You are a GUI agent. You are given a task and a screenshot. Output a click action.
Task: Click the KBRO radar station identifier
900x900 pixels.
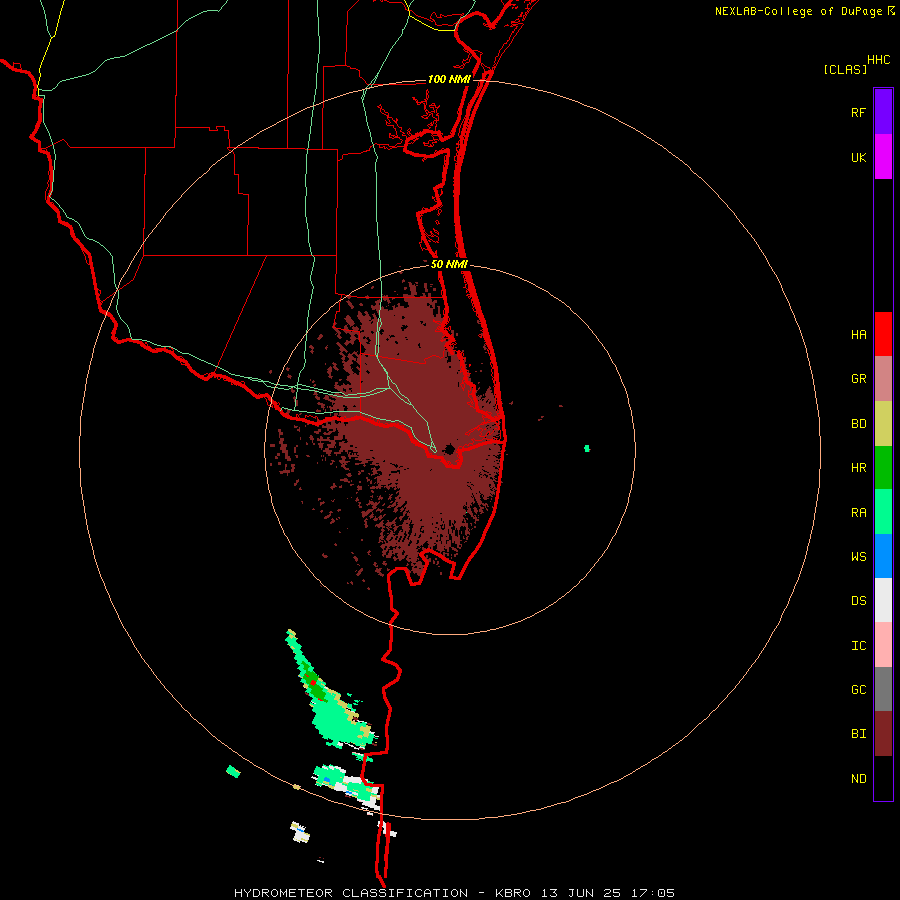click(513, 893)
